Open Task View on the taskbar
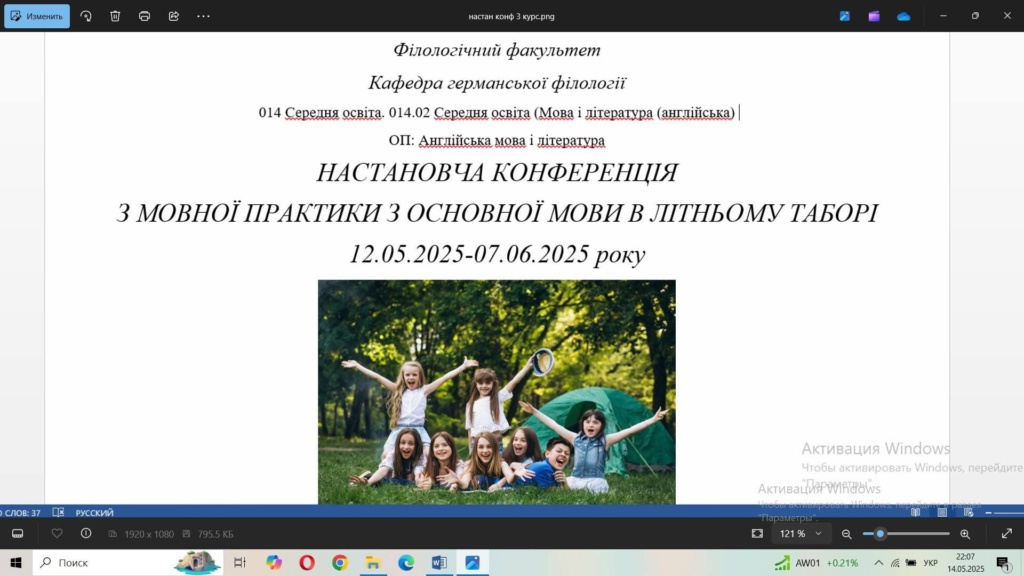This screenshot has width=1024, height=576. pyautogui.click(x=240, y=562)
